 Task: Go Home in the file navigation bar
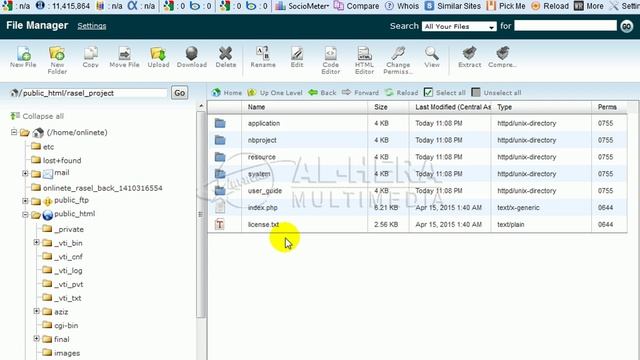coord(227,93)
